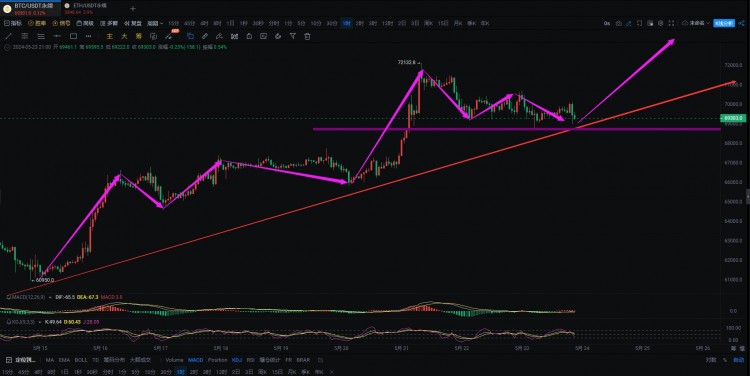Expand the MACD(12,26,9) indicator settings arrow
This screenshot has width=750, height=376.
(50, 297)
